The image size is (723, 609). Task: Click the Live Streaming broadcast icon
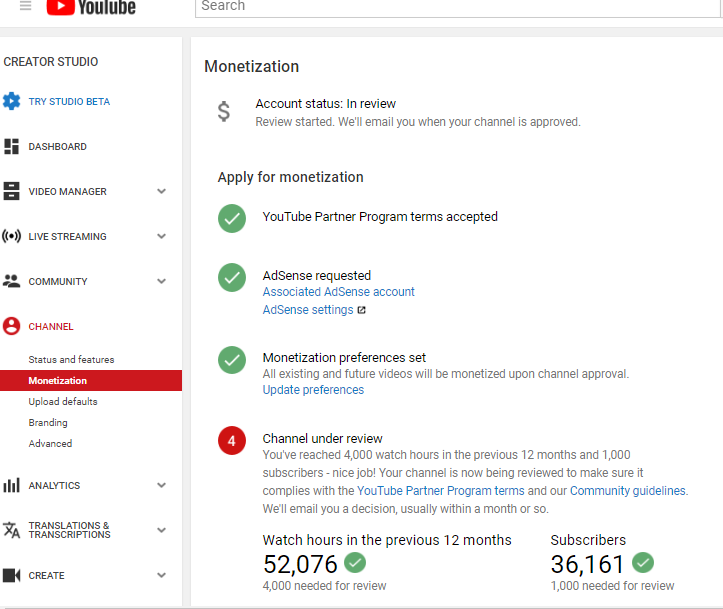12,236
